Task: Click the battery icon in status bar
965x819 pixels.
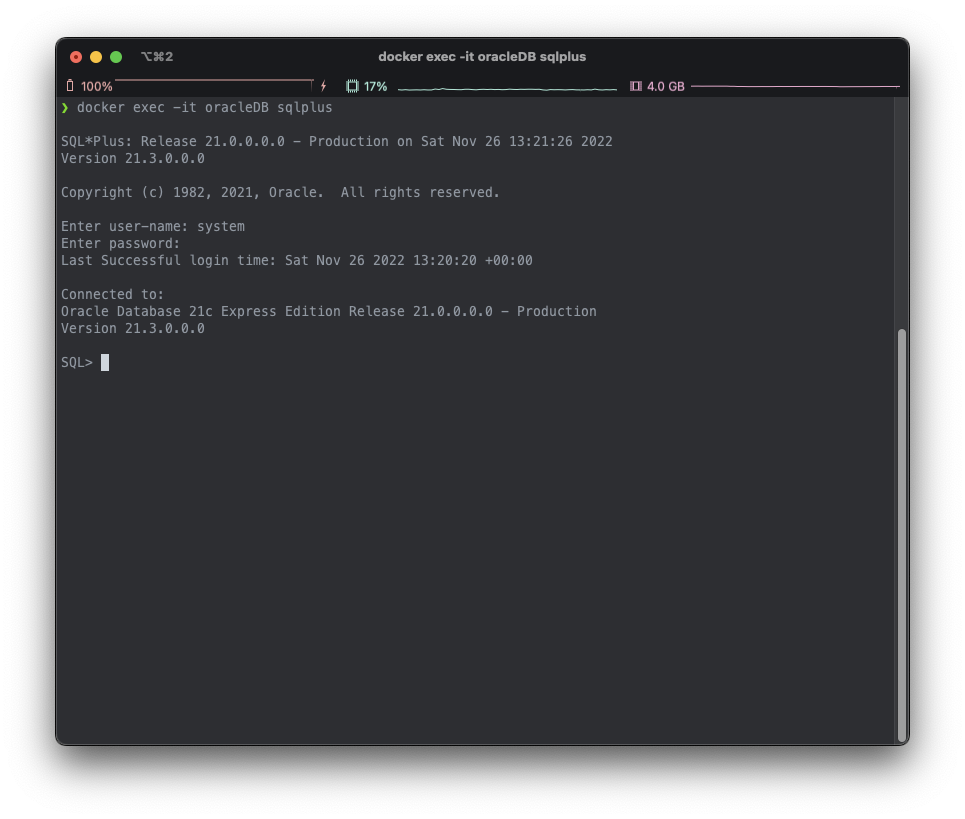Action: 70,86
